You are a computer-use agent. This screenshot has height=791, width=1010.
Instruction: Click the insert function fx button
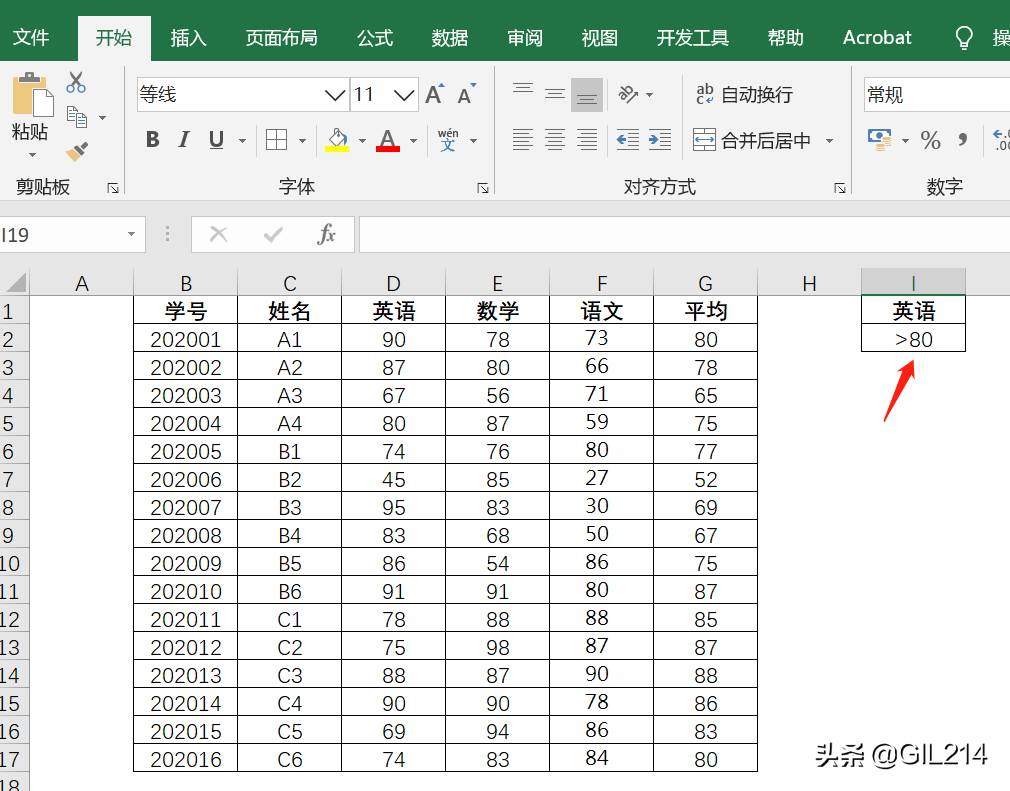(327, 234)
